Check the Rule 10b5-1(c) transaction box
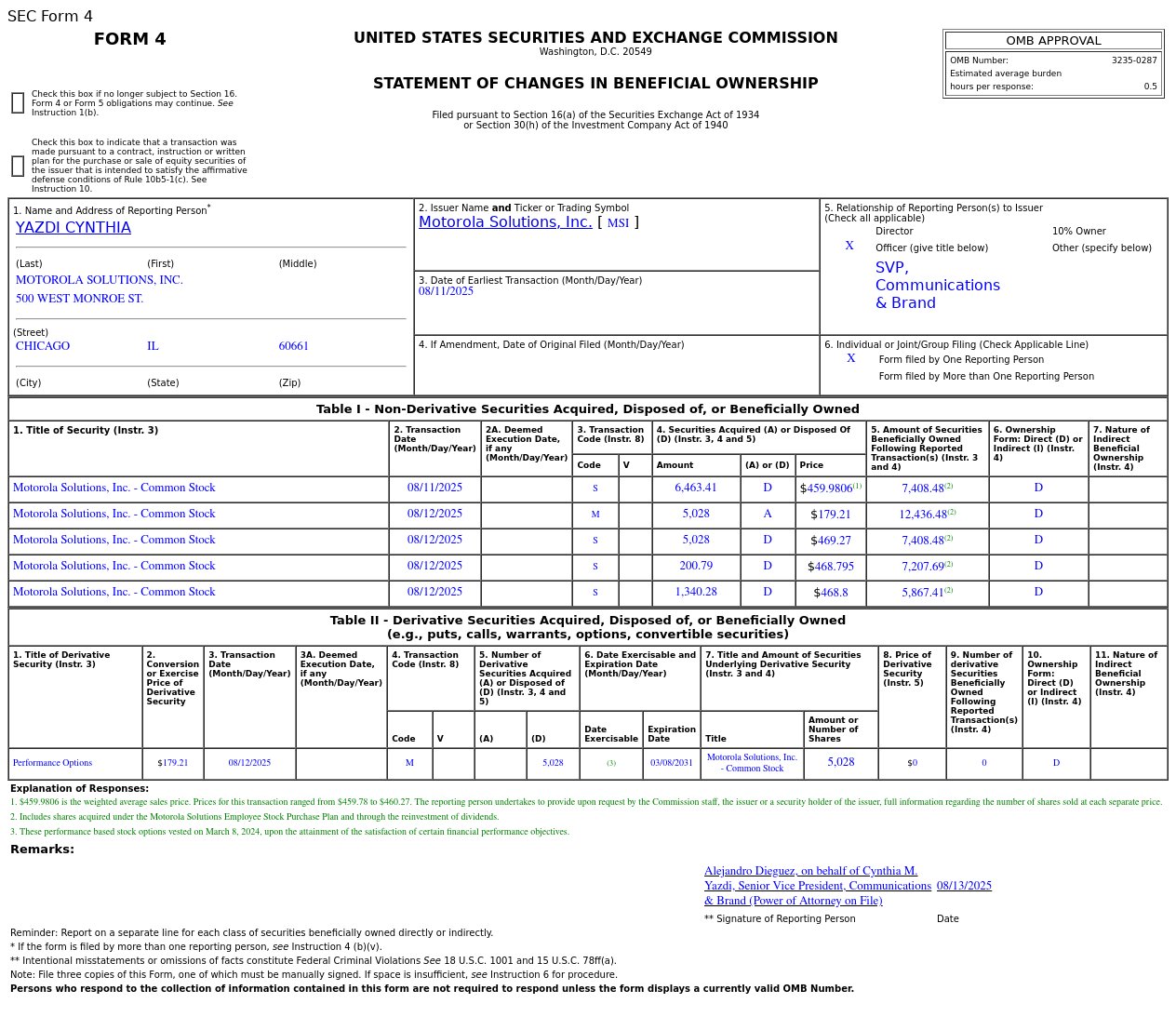Screen dimensions: 1176x1017 click(x=18, y=166)
